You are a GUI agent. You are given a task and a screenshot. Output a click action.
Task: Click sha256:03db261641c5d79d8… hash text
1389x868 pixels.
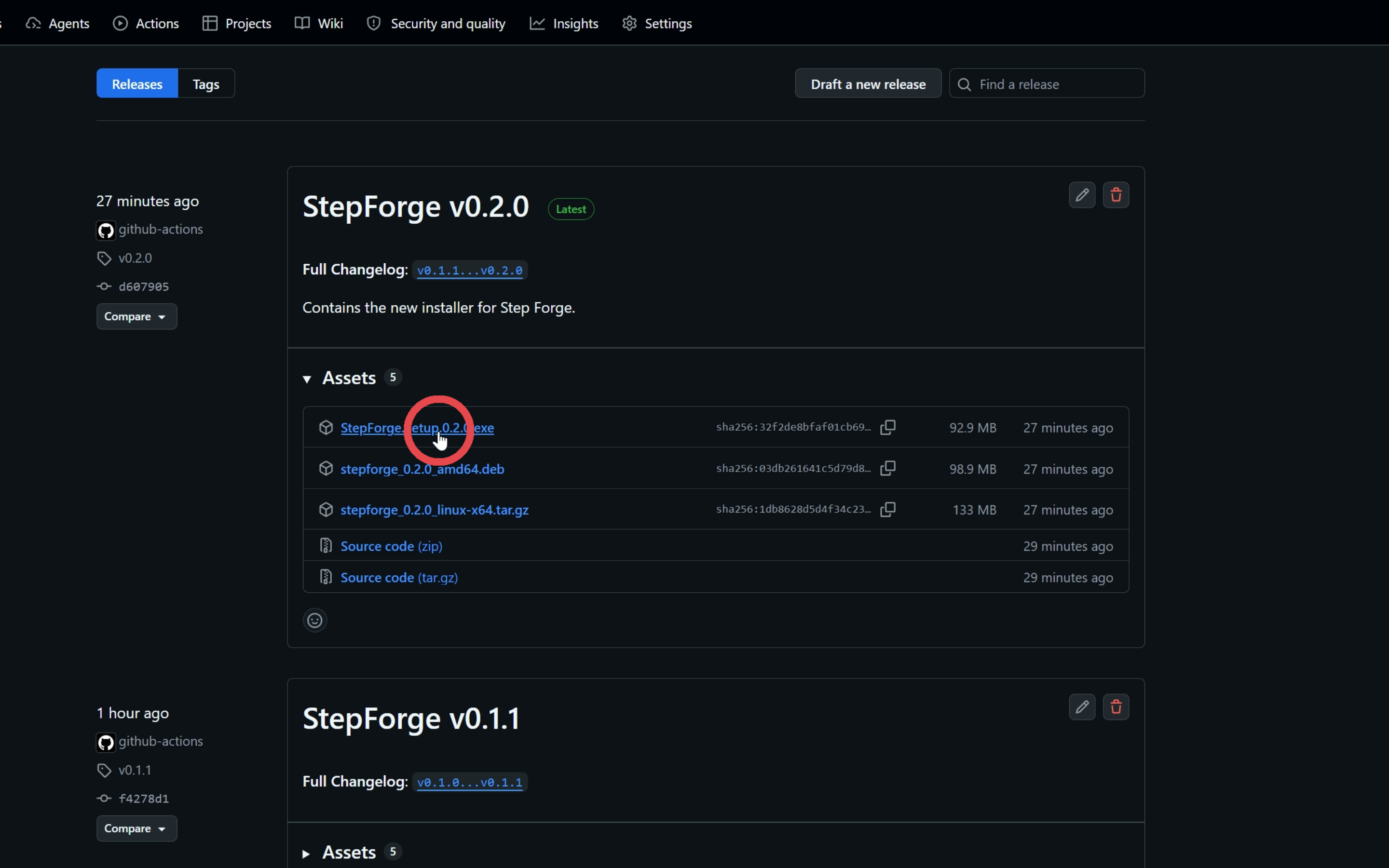pos(793,468)
